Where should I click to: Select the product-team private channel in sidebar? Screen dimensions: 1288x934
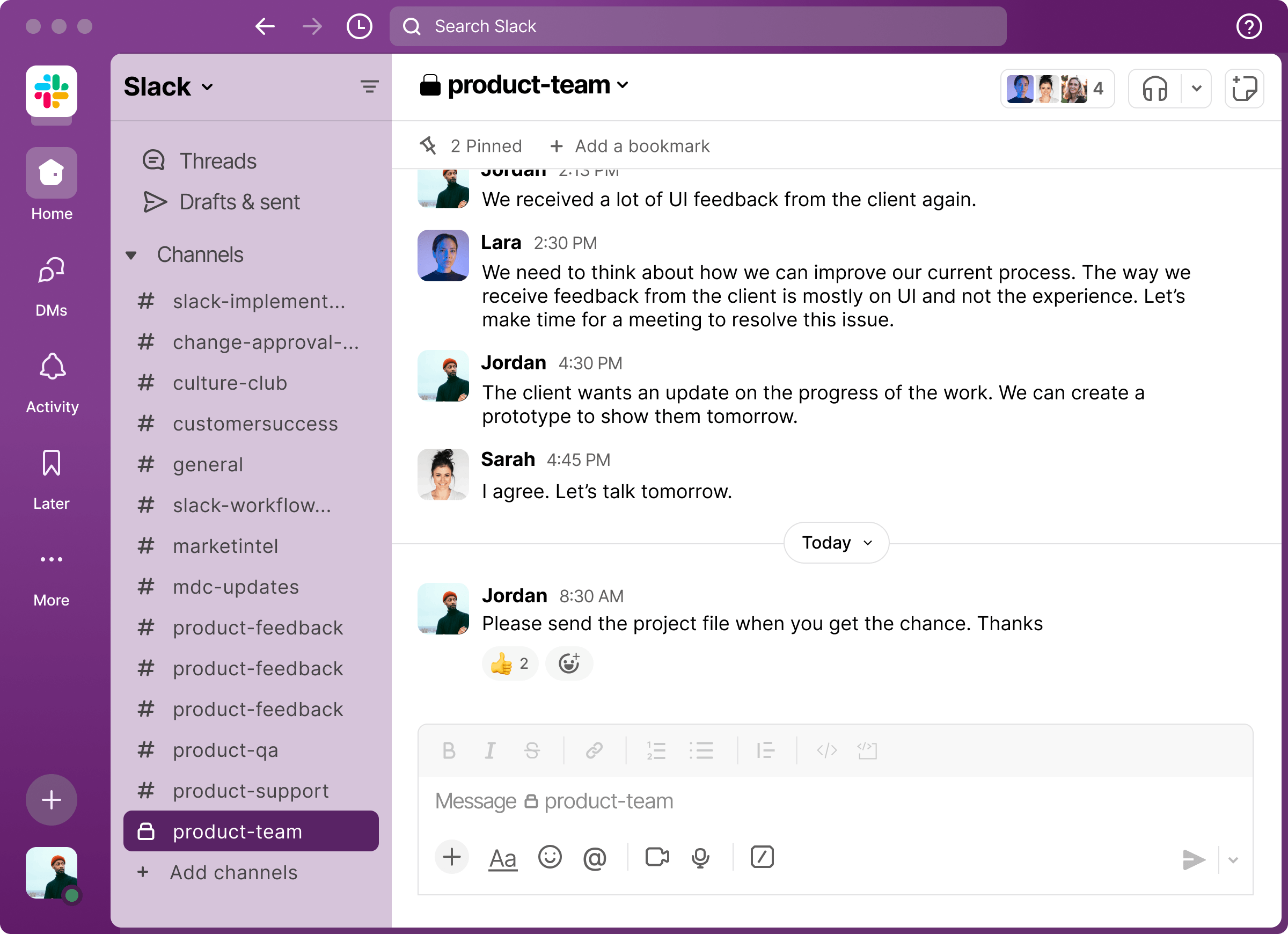point(251,831)
